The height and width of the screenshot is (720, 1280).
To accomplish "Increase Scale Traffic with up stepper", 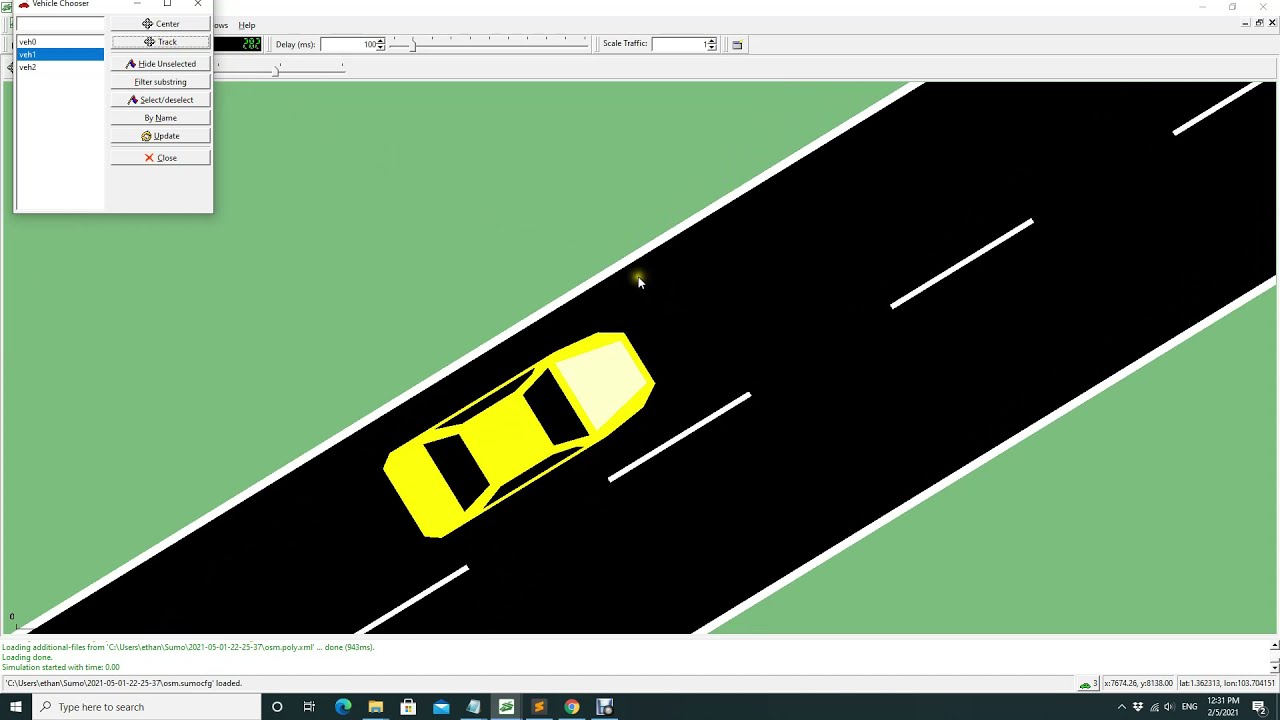I will pos(711,41).
